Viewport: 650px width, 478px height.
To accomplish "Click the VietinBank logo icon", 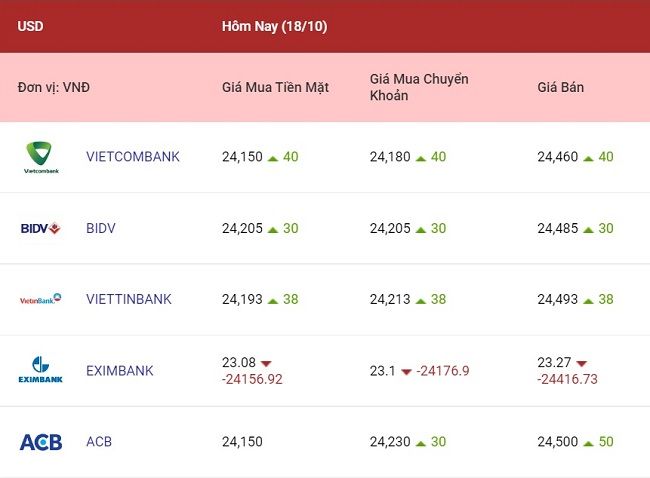I will click(x=41, y=299).
